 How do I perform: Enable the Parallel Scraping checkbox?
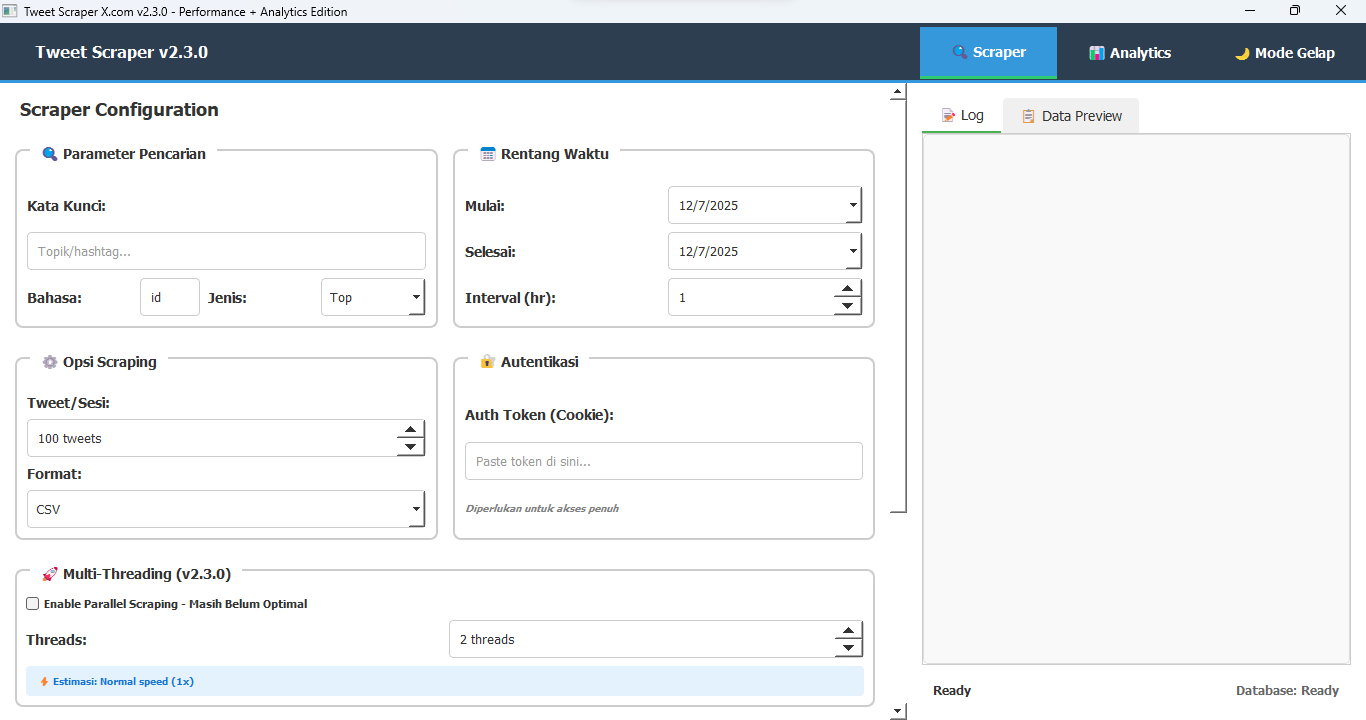[32, 603]
